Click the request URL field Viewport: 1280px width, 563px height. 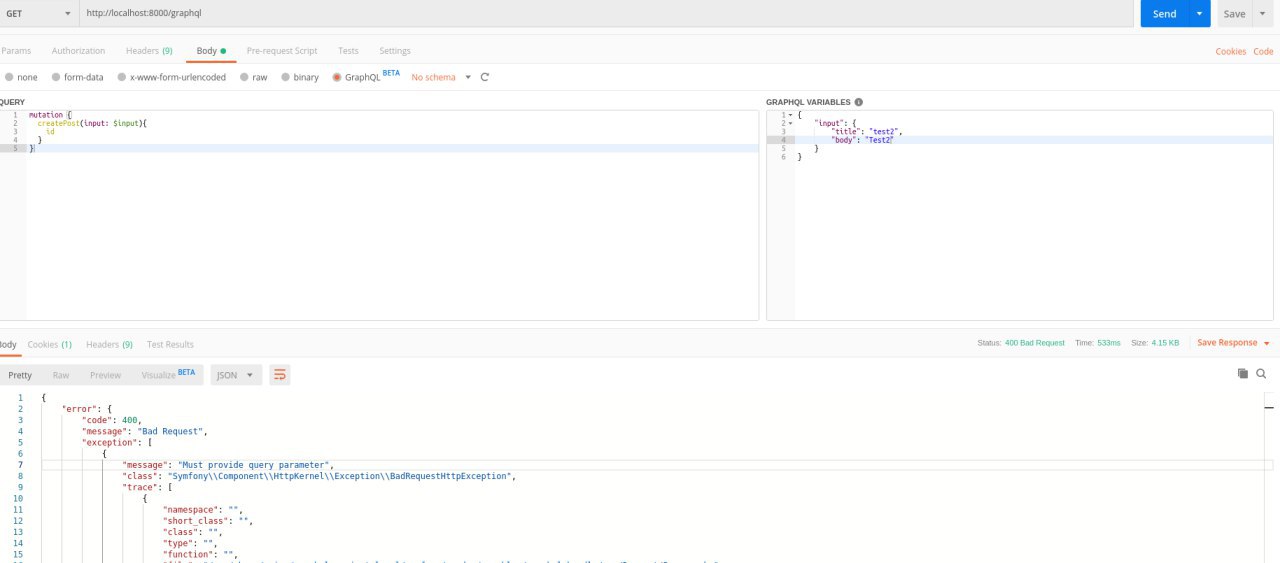click(x=605, y=13)
